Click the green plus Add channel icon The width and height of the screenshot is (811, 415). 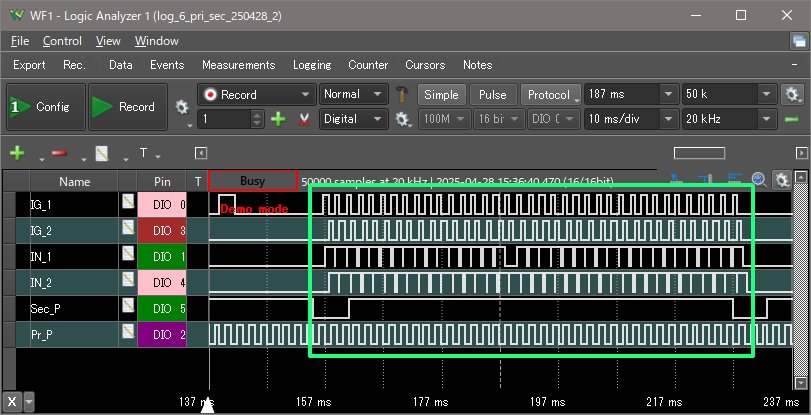click(17, 153)
